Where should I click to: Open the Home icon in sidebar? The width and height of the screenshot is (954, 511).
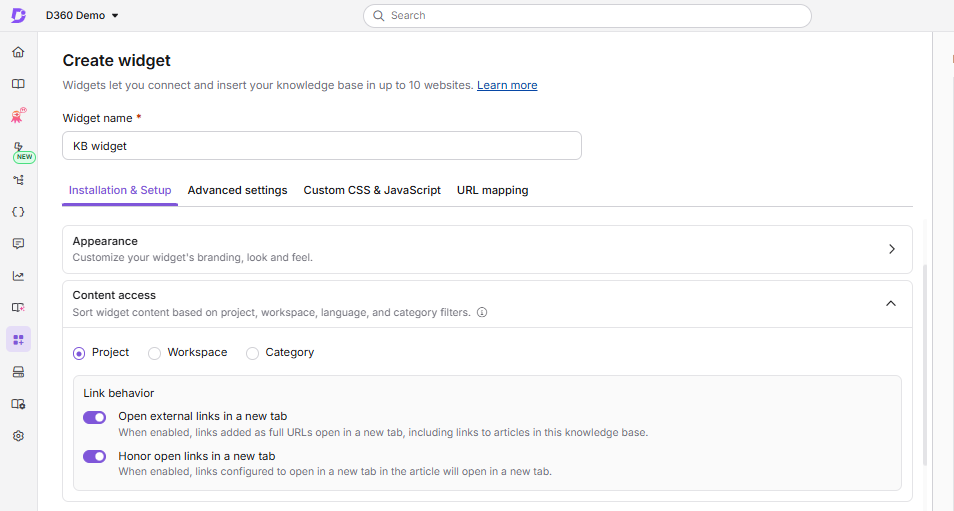pos(18,52)
